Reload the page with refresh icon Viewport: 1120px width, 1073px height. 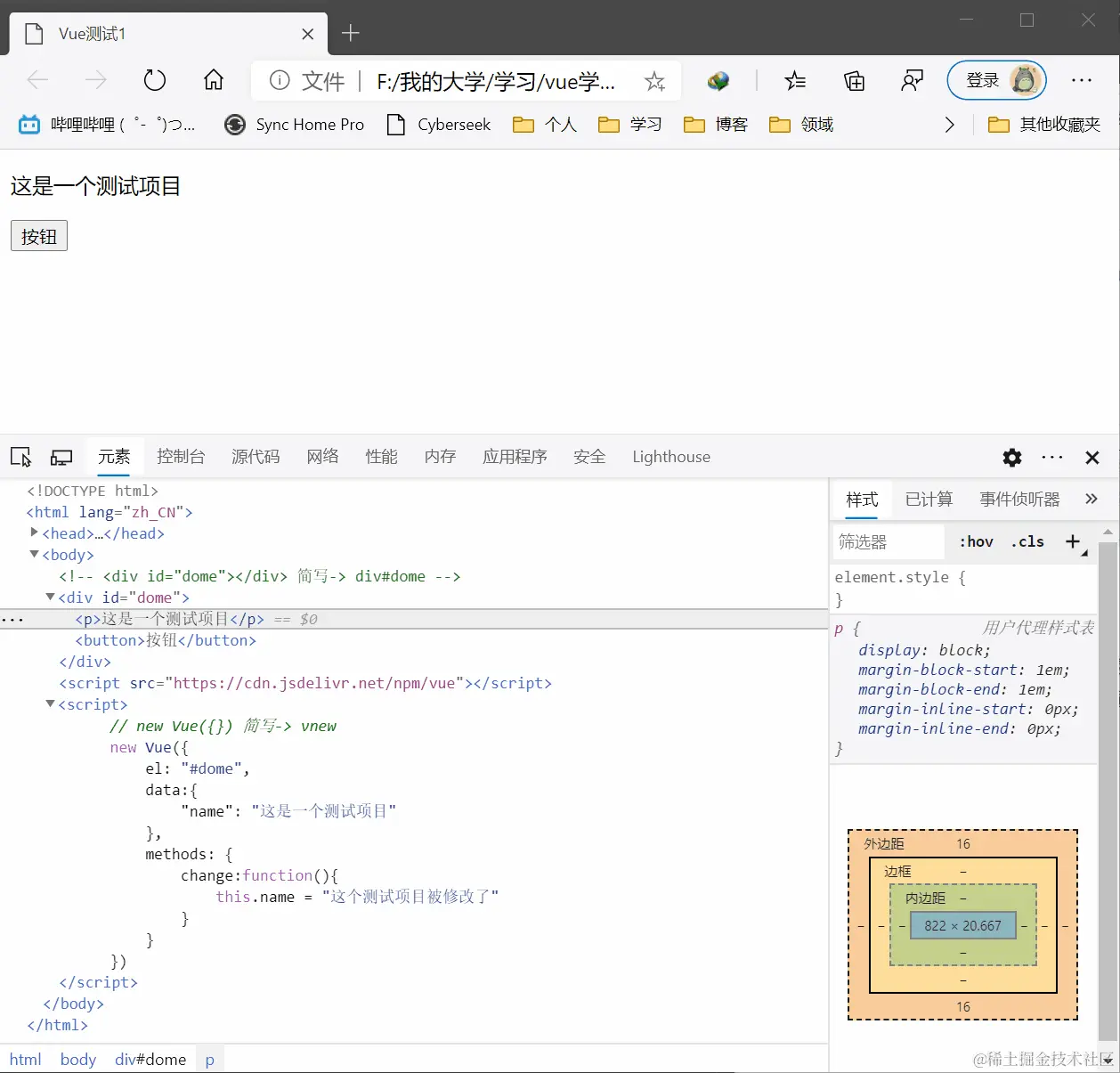click(155, 81)
